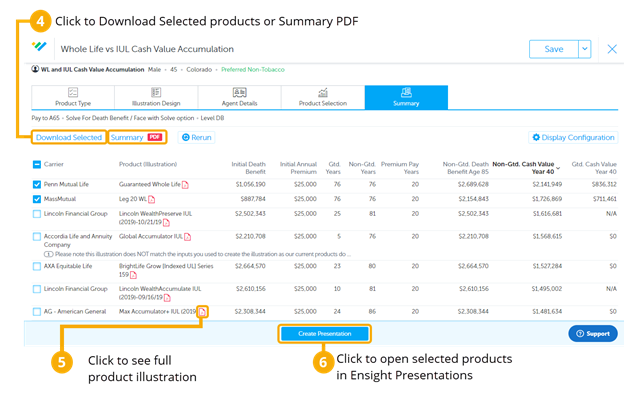Click the Save button
This screenshot has height=402, width=624.
(x=554, y=49)
